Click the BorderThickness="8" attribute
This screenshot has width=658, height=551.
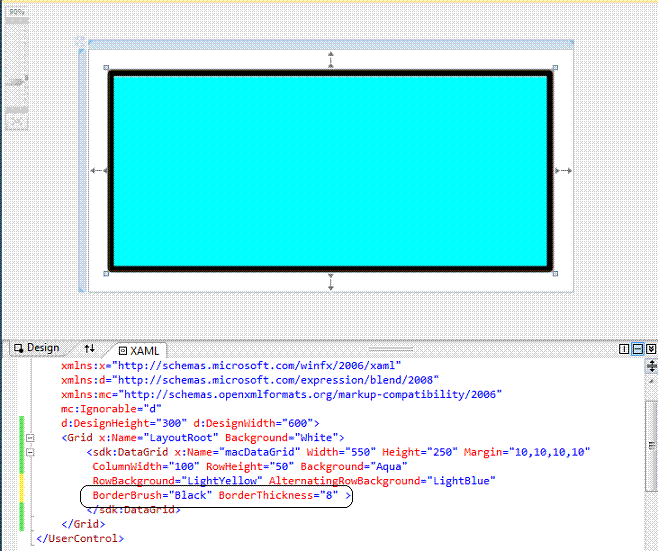278,495
